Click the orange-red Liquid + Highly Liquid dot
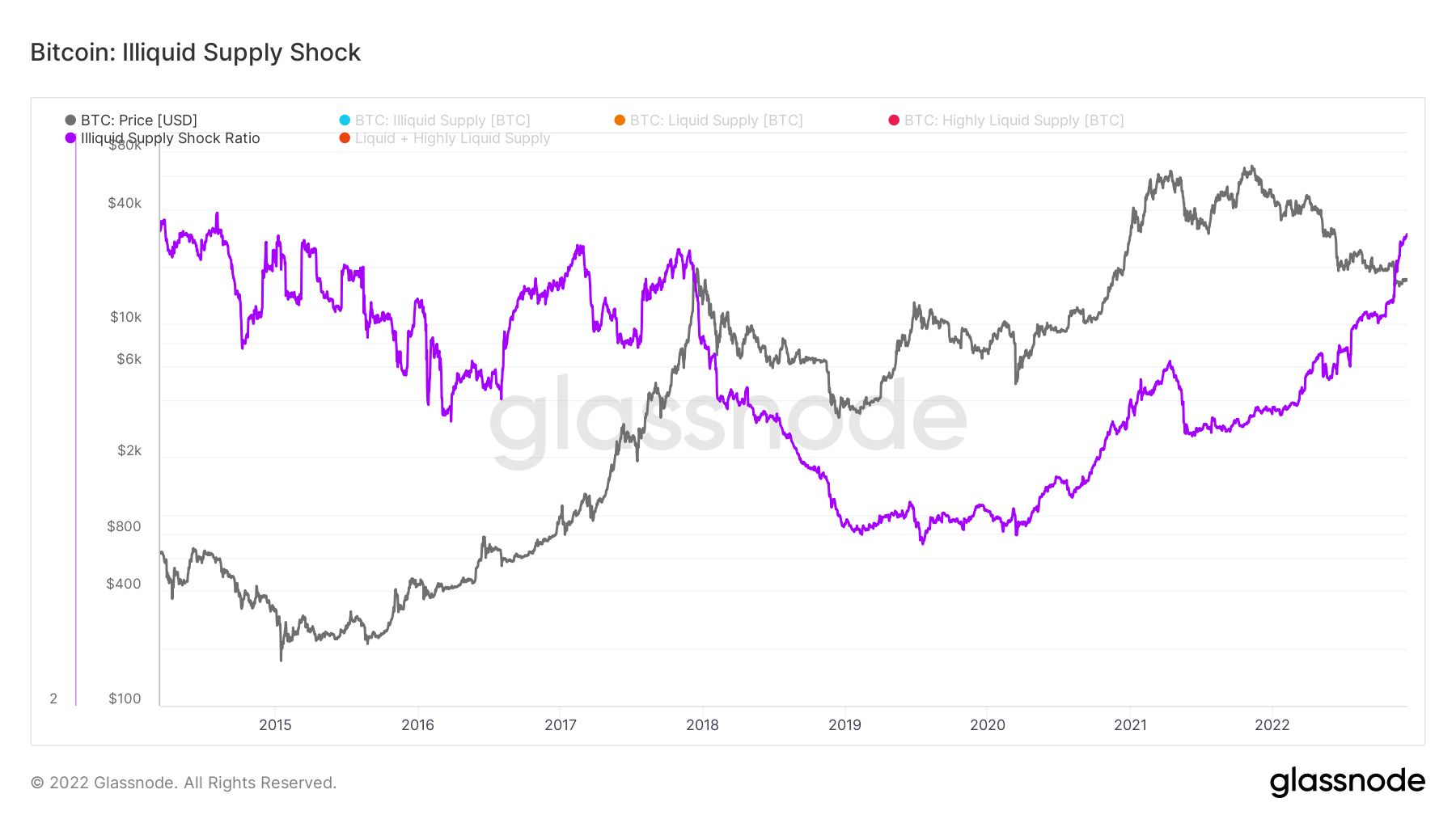This screenshot has height=819, width=1456. (345, 138)
